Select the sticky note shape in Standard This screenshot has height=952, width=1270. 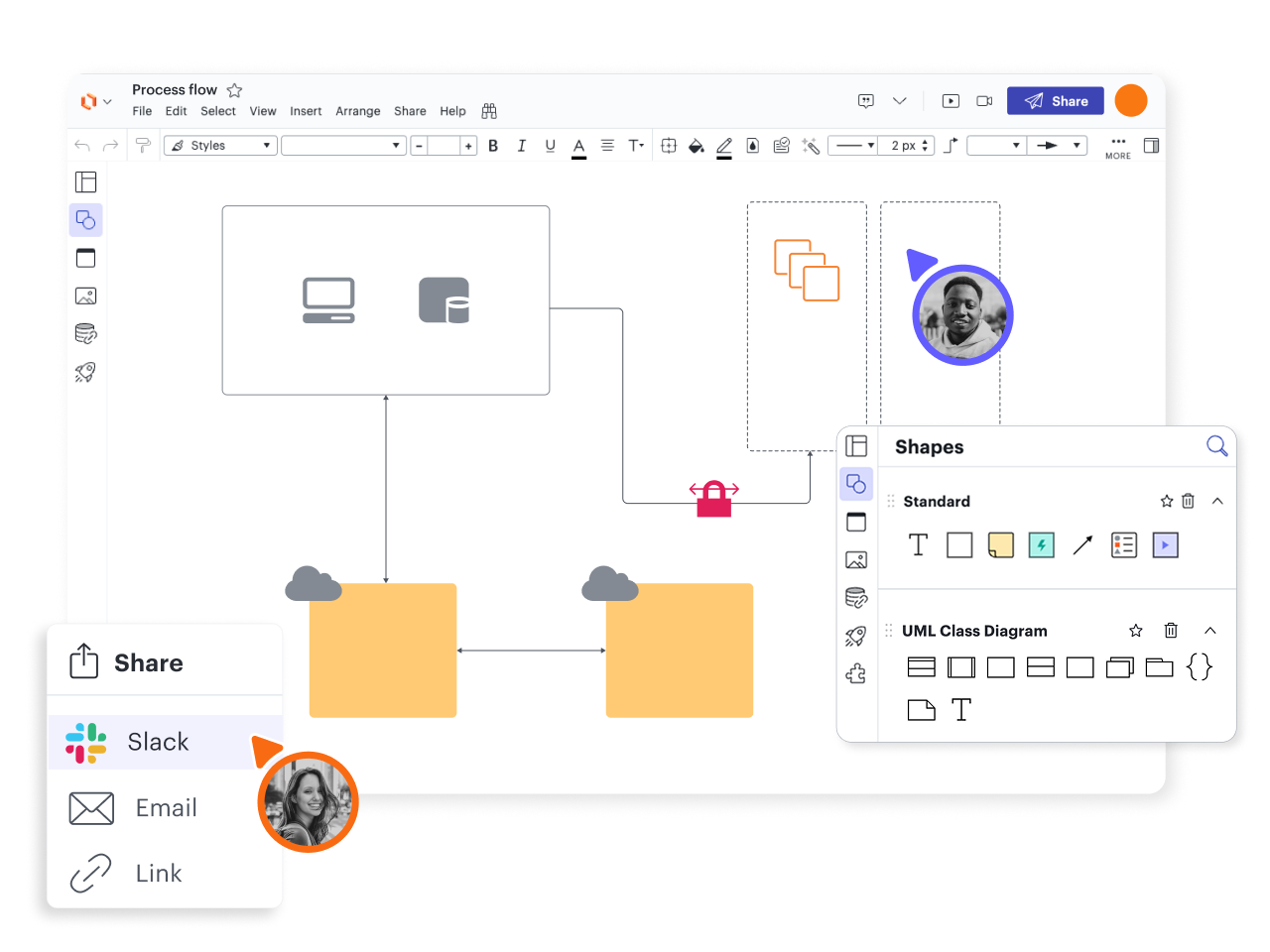[1000, 544]
